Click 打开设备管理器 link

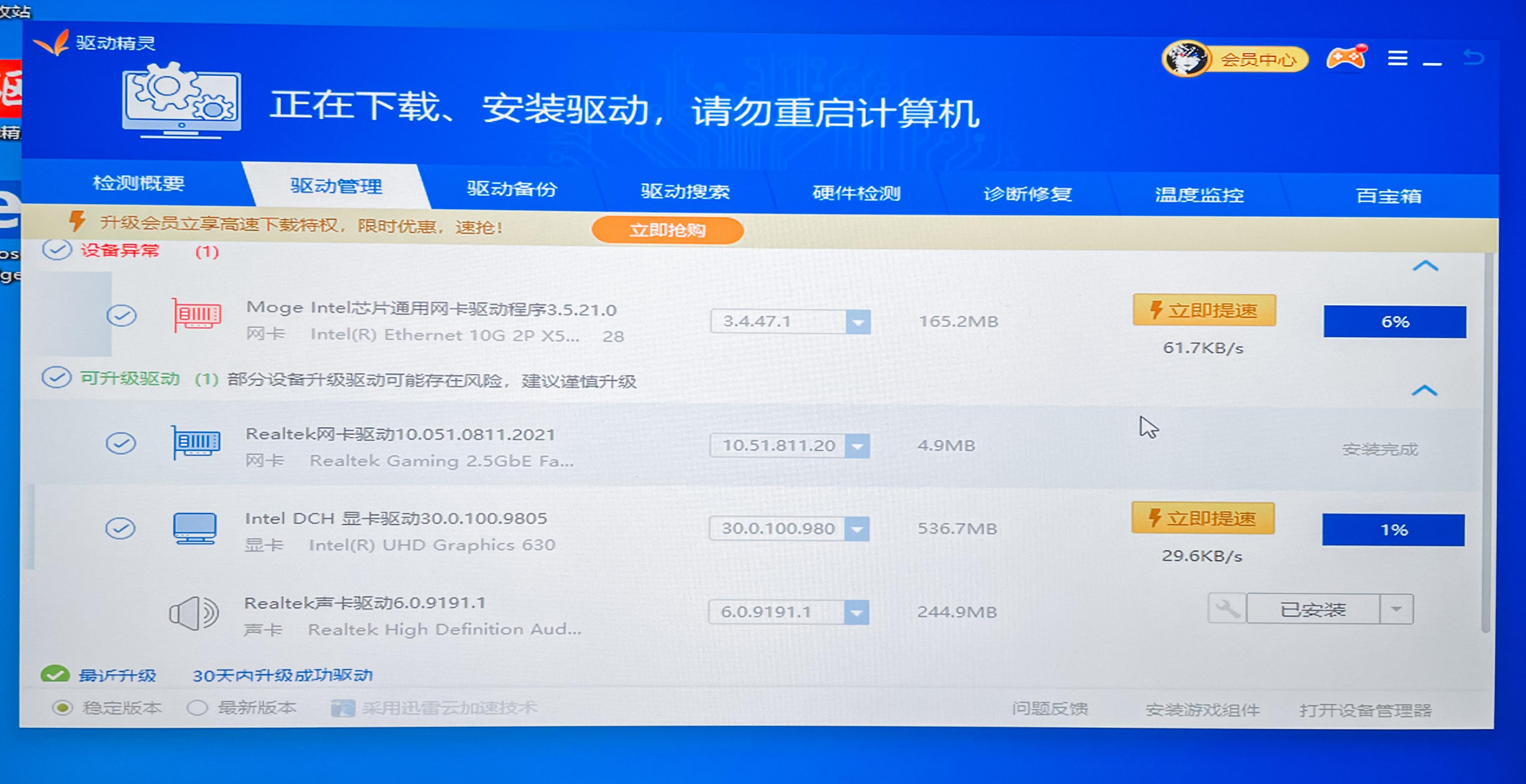1365,710
